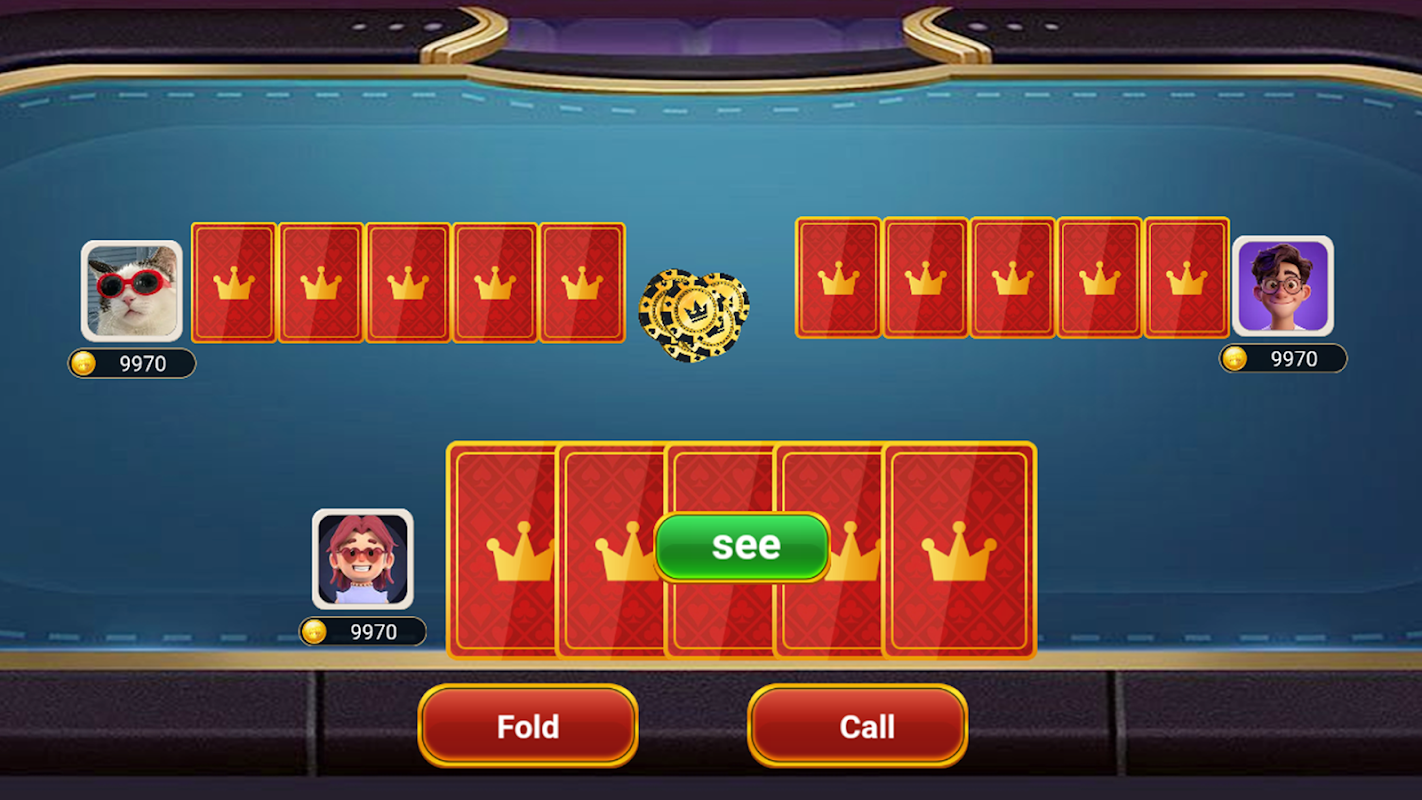Select left opponent's first face-down card
This screenshot has width=1422, height=800.
coord(234,283)
